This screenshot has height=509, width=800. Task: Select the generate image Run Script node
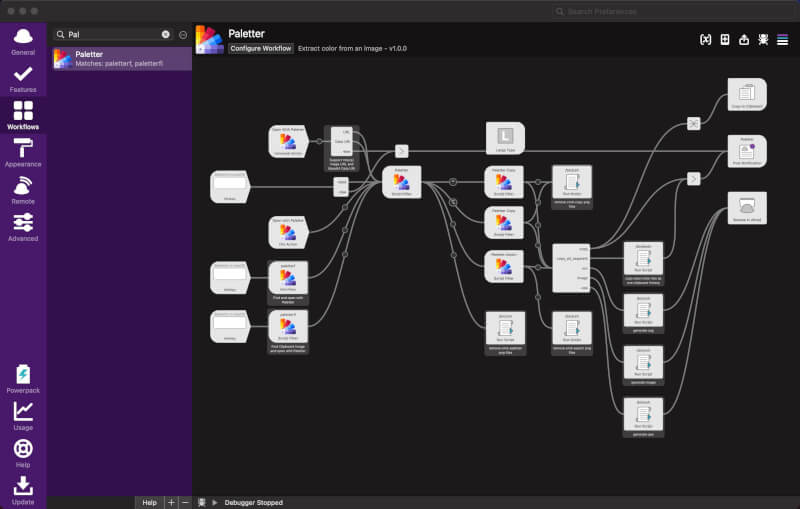[x=643, y=362]
